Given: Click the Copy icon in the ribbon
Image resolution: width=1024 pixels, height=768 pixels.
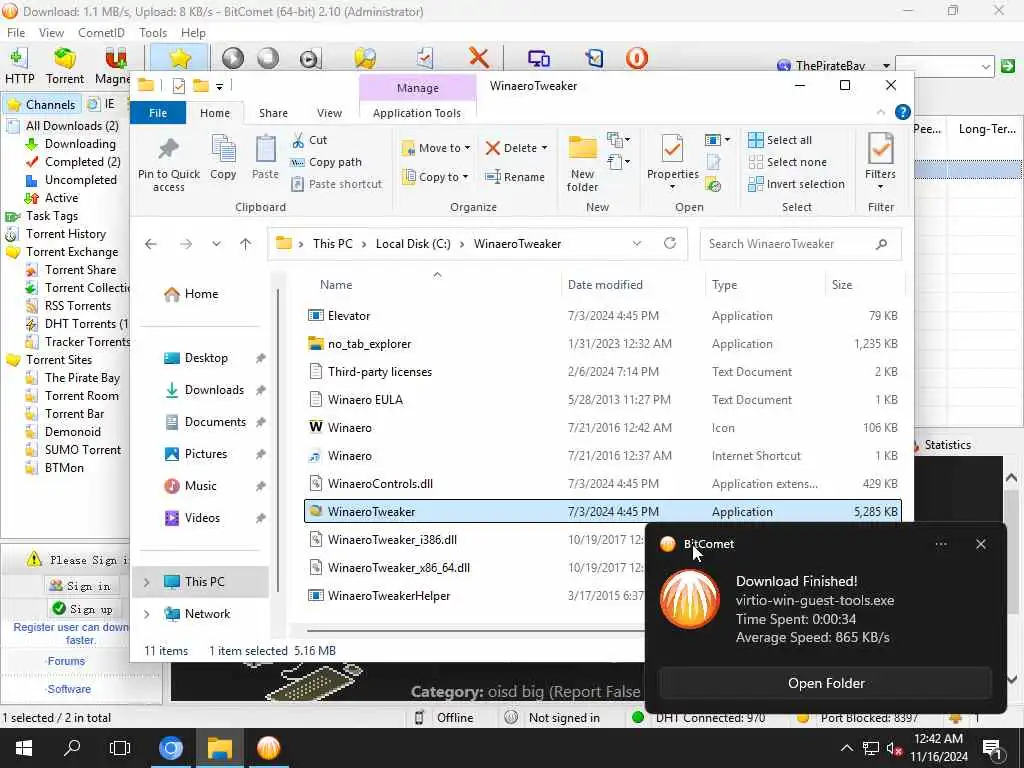Looking at the screenshot, I should (223, 157).
